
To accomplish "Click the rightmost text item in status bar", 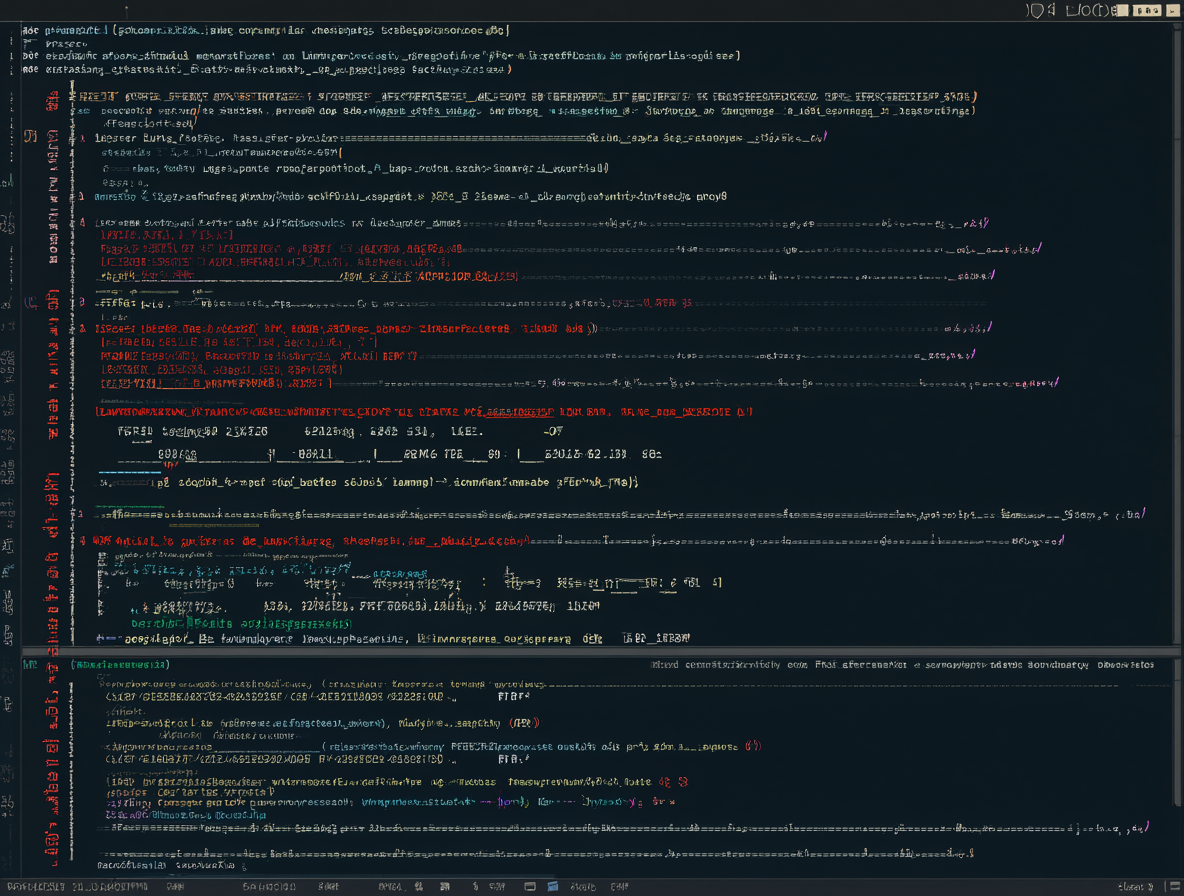I will [x=1136, y=887].
